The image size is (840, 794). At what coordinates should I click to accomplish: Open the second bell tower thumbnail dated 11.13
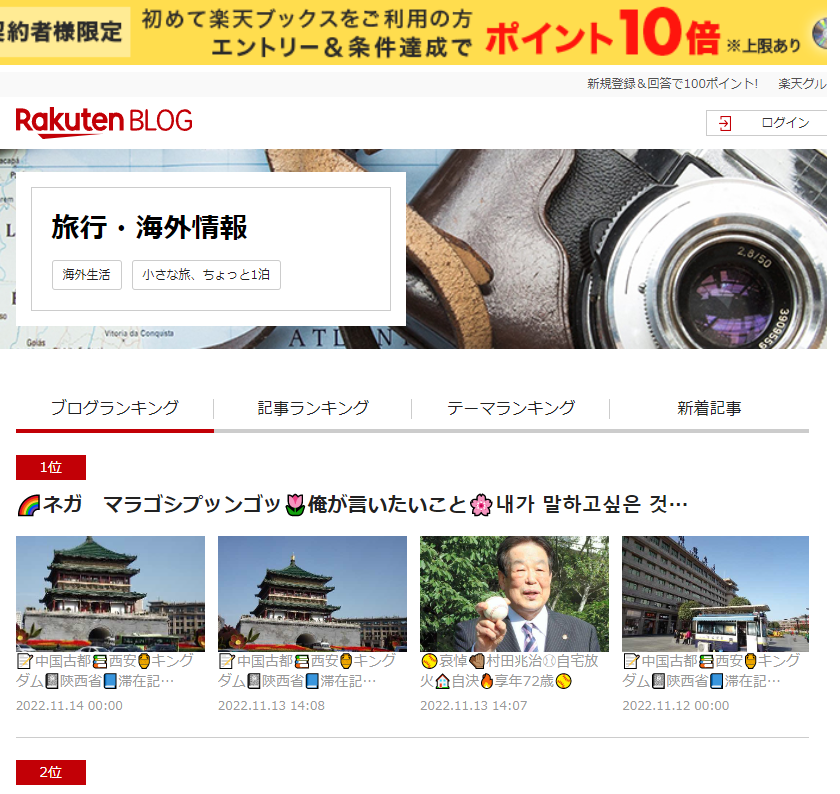coord(312,594)
